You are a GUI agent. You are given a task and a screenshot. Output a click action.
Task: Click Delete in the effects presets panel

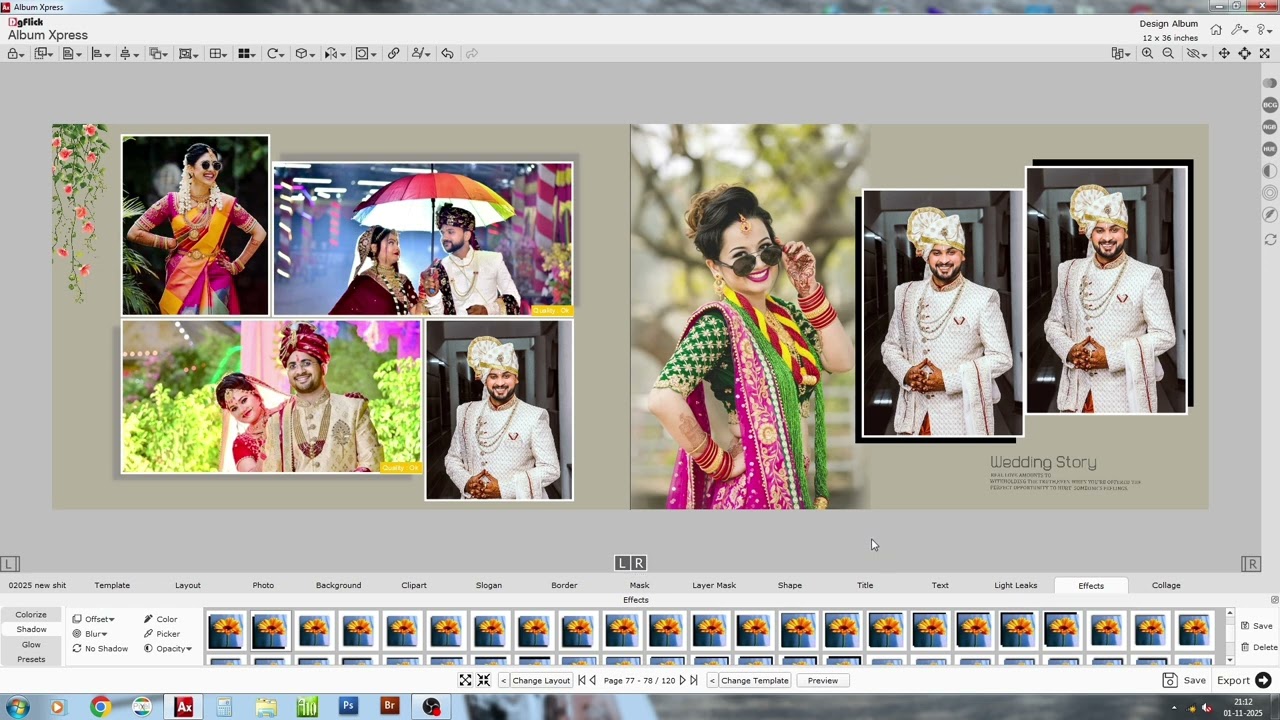pyautogui.click(x=1258, y=647)
